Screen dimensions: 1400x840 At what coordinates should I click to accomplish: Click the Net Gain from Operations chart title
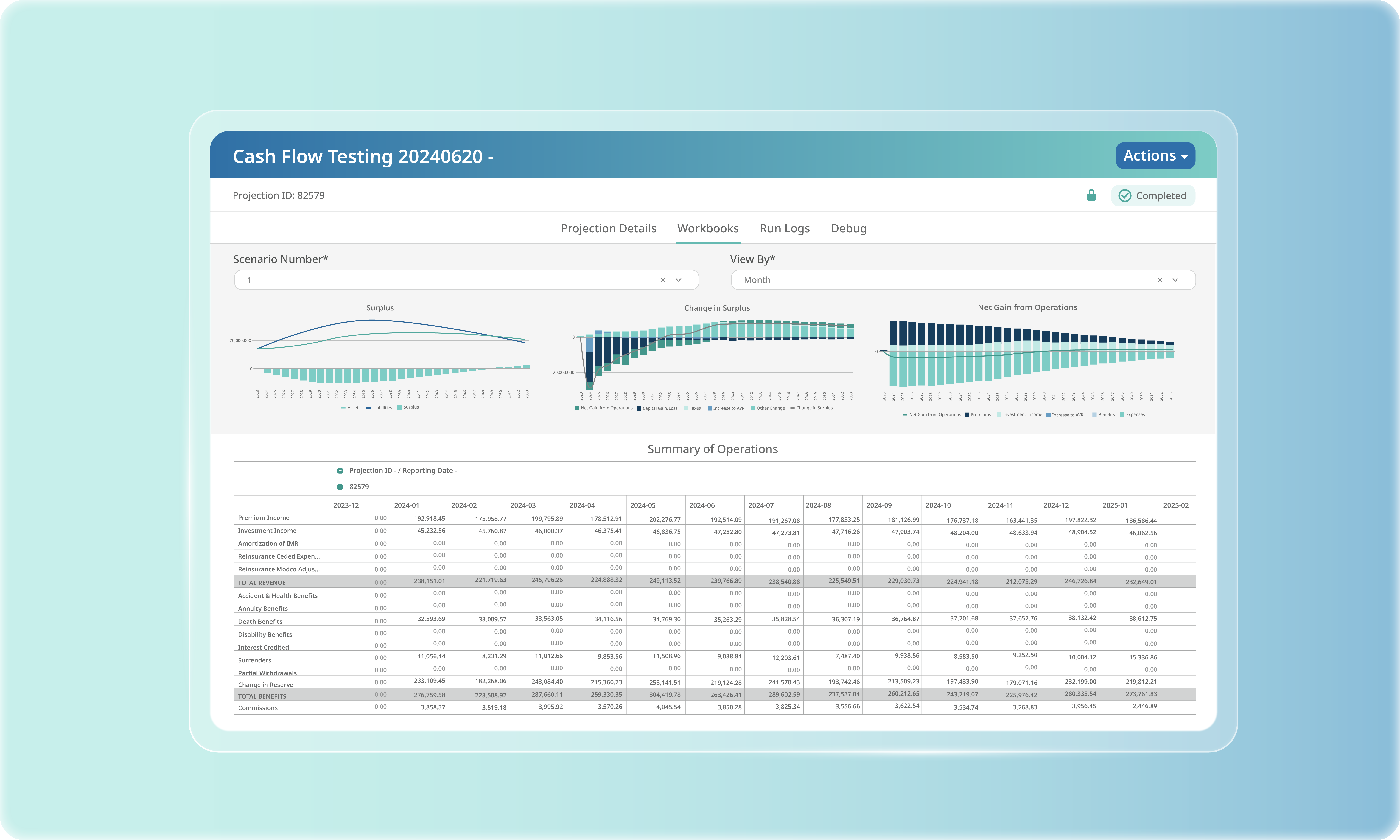[x=1028, y=307]
